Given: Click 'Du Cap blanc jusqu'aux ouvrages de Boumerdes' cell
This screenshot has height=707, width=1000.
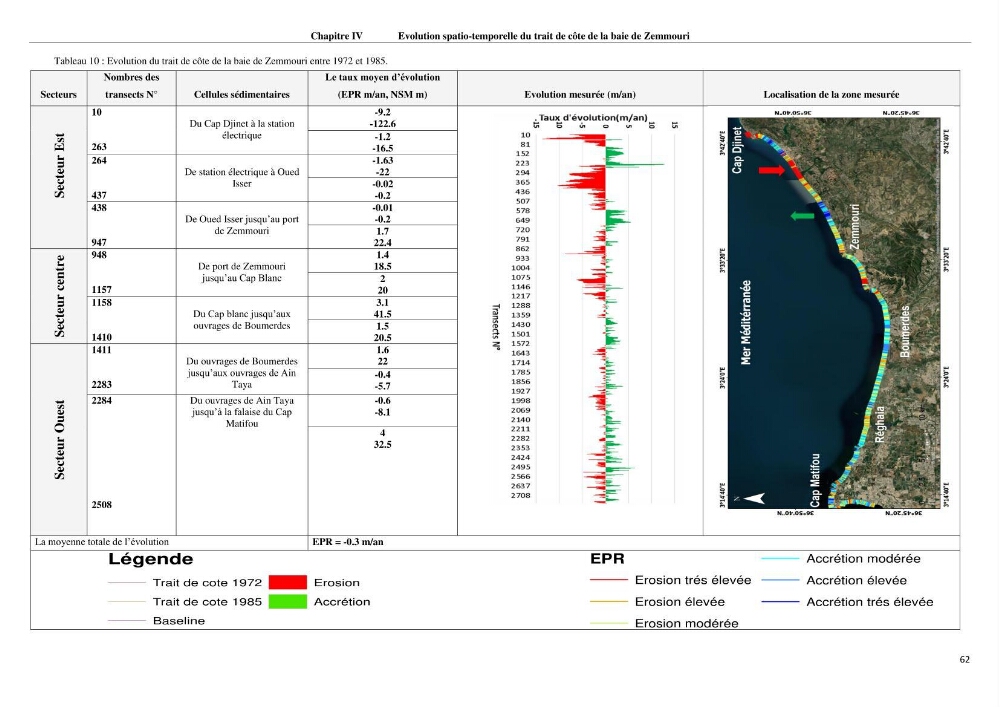Looking at the screenshot, I should [x=242, y=319].
